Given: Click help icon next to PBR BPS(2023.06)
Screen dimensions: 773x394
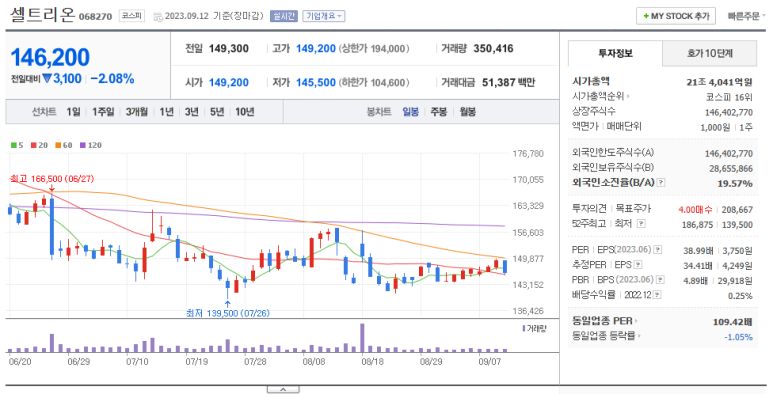Looking at the screenshot, I should coord(660,280).
